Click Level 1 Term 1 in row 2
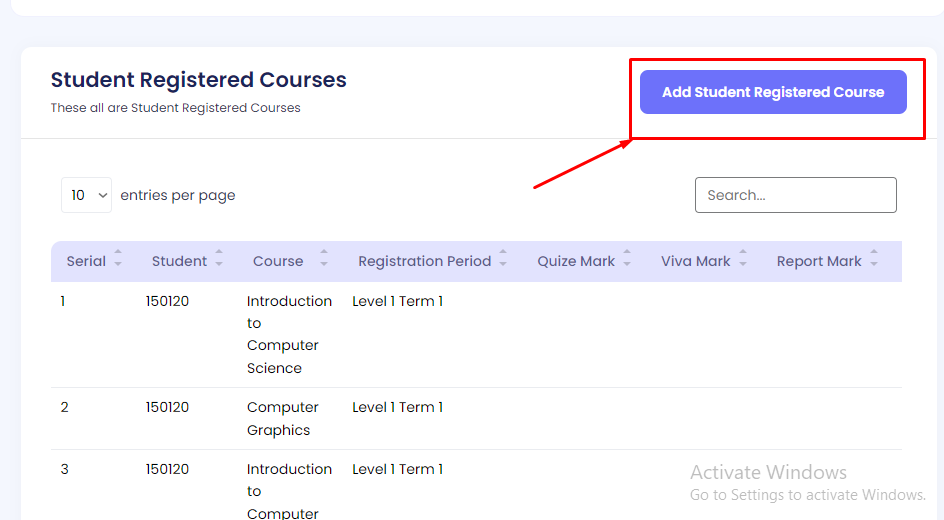 coord(397,407)
